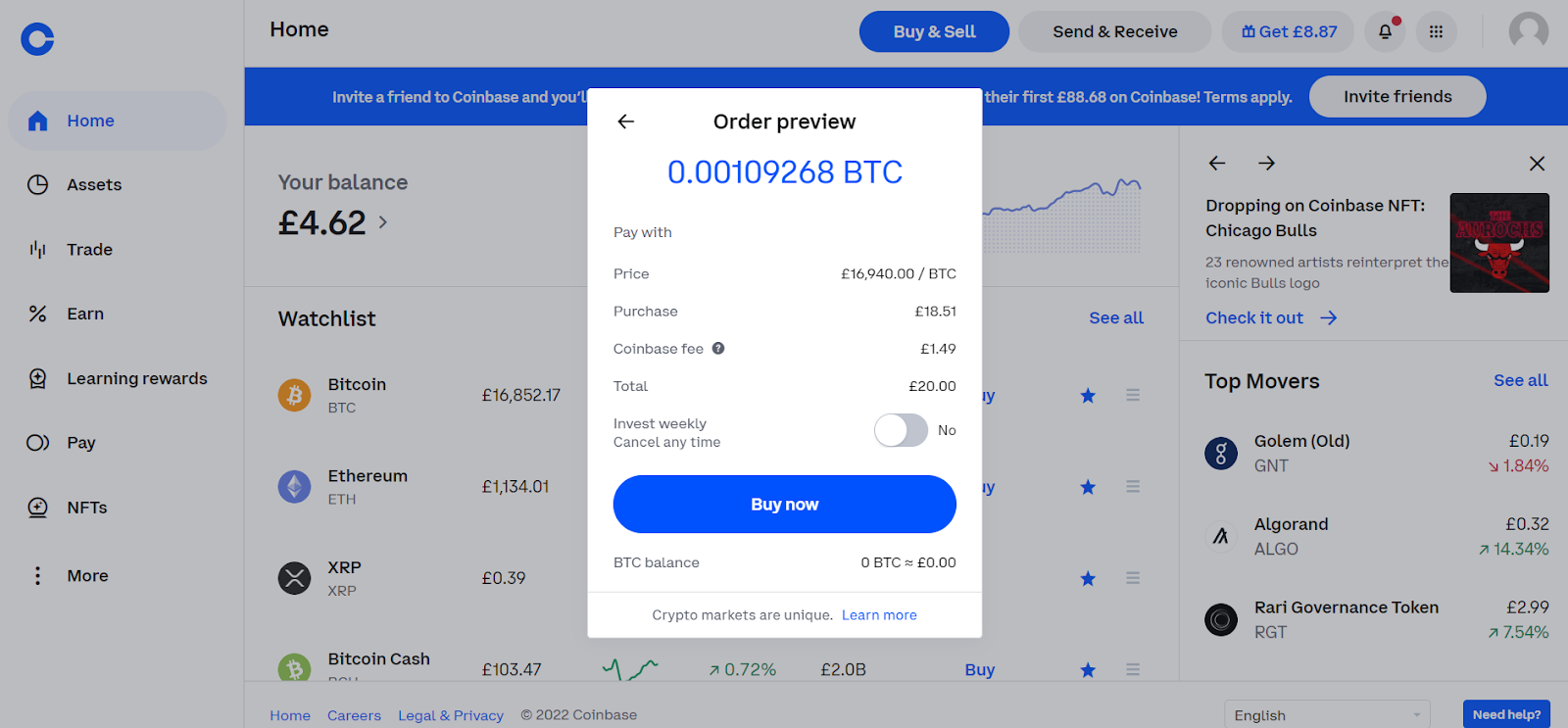
Task: Go back using Order preview arrow
Action: (x=626, y=121)
